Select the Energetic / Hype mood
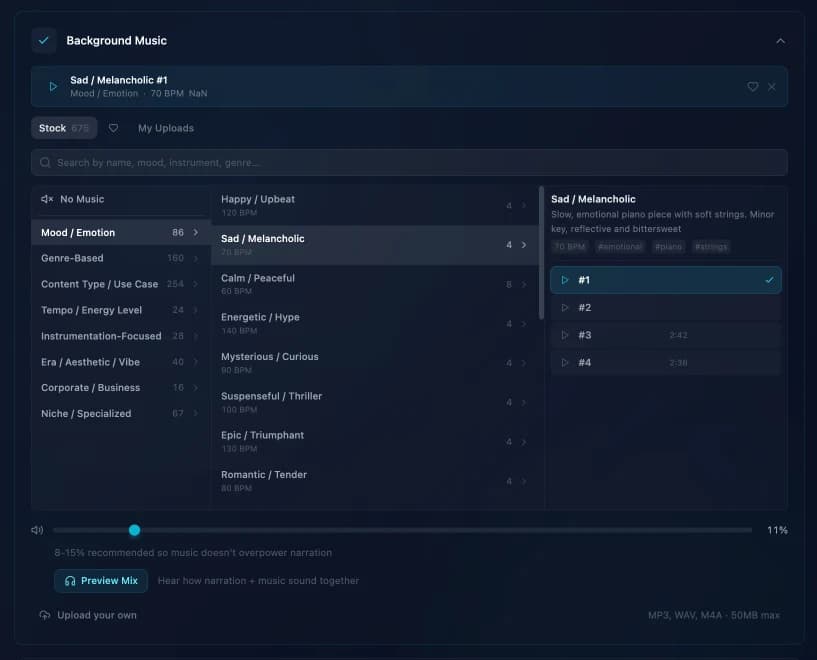This screenshot has width=817, height=660. [x=375, y=323]
